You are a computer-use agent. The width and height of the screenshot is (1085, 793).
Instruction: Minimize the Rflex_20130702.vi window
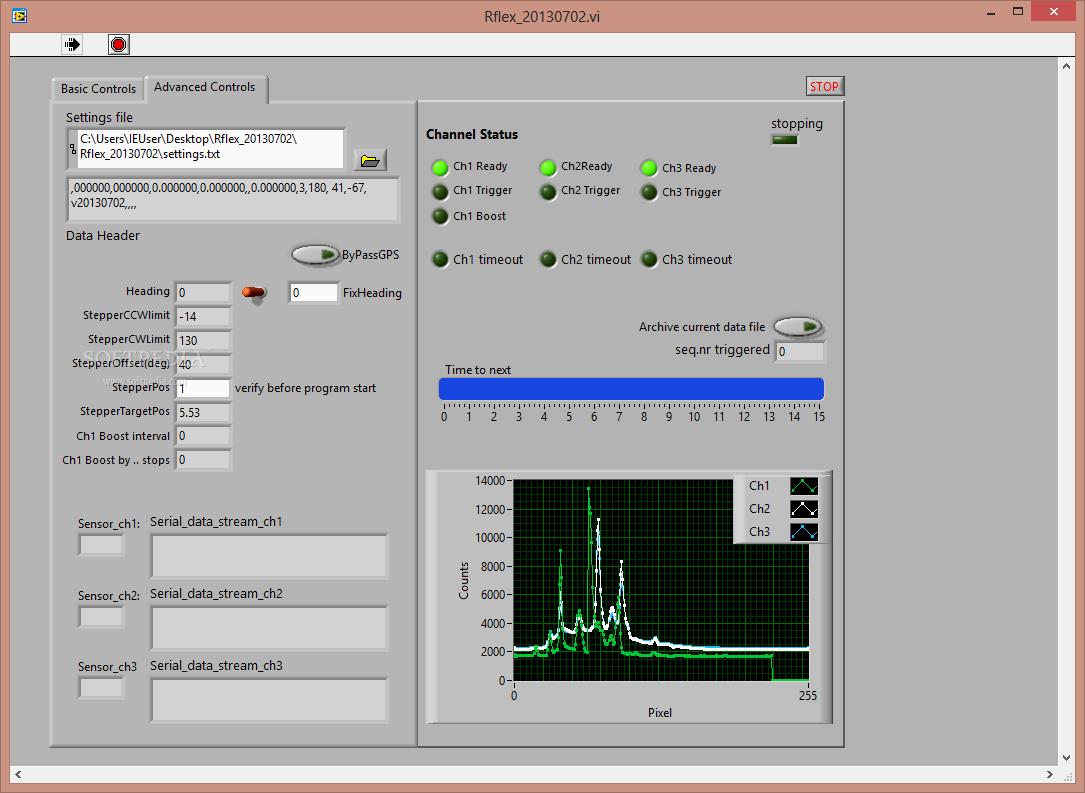click(x=991, y=12)
